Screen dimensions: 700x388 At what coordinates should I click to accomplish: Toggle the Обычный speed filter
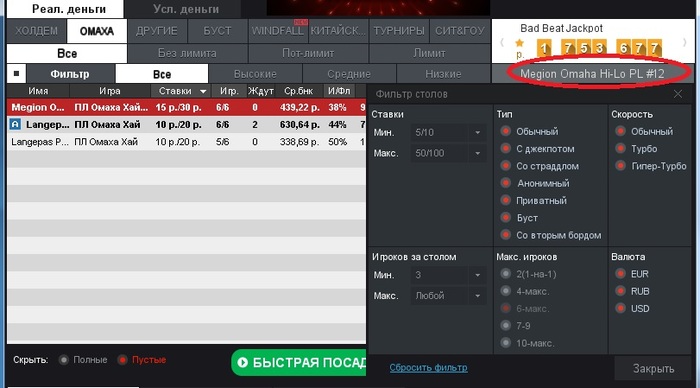620,131
